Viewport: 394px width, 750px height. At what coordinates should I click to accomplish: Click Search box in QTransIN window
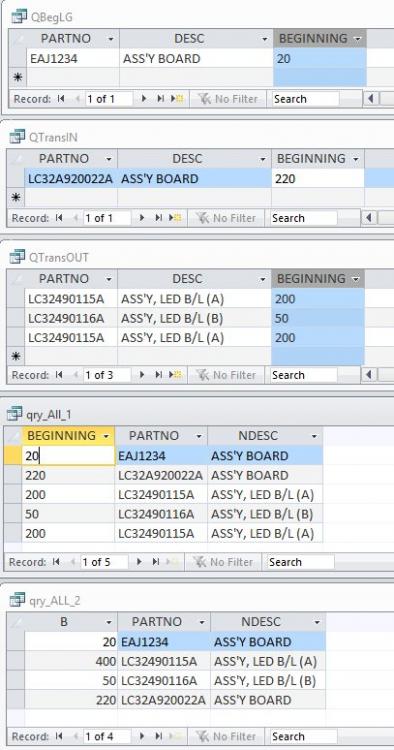pyautogui.click(x=304, y=218)
